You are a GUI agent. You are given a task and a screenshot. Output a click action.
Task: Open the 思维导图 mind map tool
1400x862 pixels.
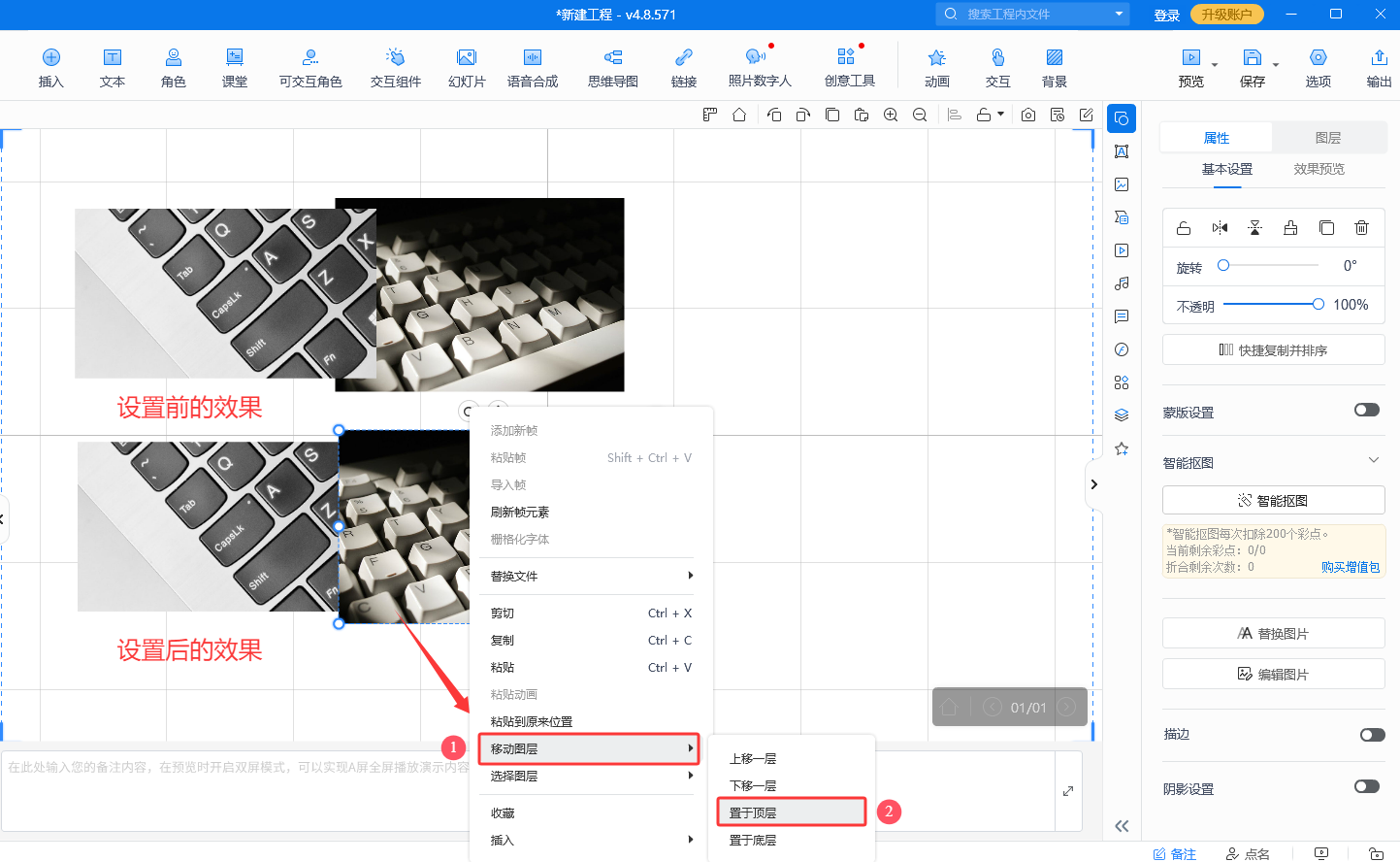(x=612, y=67)
